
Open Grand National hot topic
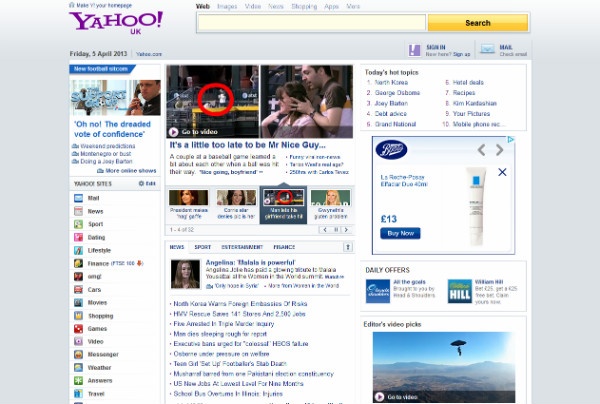[x=395, y=124]
